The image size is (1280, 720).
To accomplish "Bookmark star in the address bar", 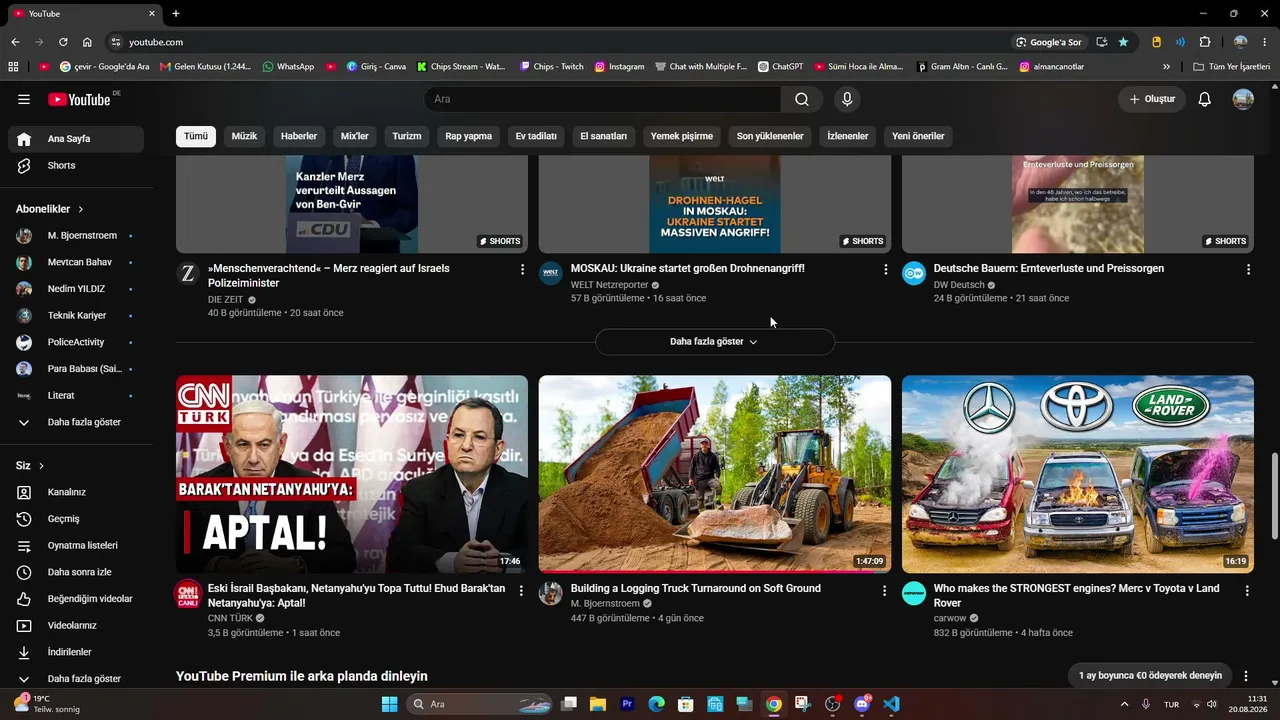I will coord(1123,42).
